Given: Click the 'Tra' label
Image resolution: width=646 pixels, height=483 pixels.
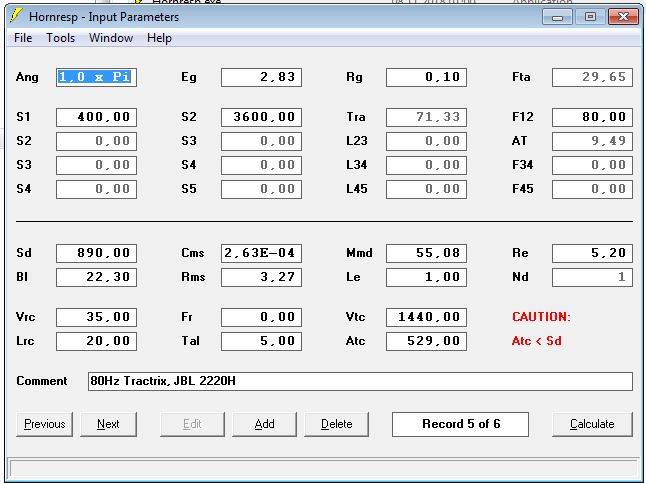Looking at the screenshot, I should click(x=356, y=117).
